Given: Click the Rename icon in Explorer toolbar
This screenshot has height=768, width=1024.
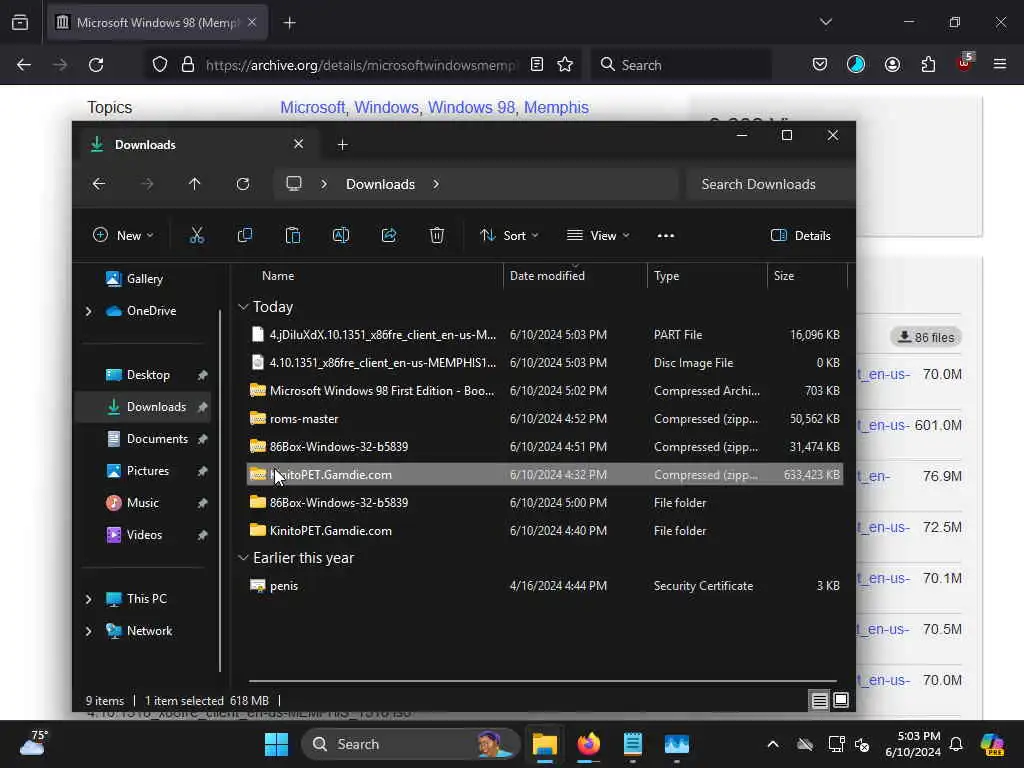Looking at the screenshot, I should (x=341, y=235).
